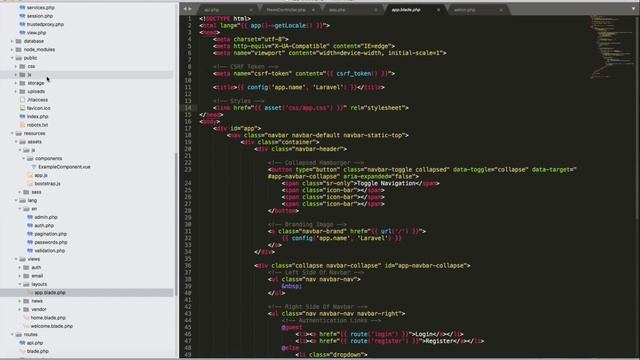Open home.blade.php from sidebar
This screenshot has height=360, width=640.
(x=48, y=318)
